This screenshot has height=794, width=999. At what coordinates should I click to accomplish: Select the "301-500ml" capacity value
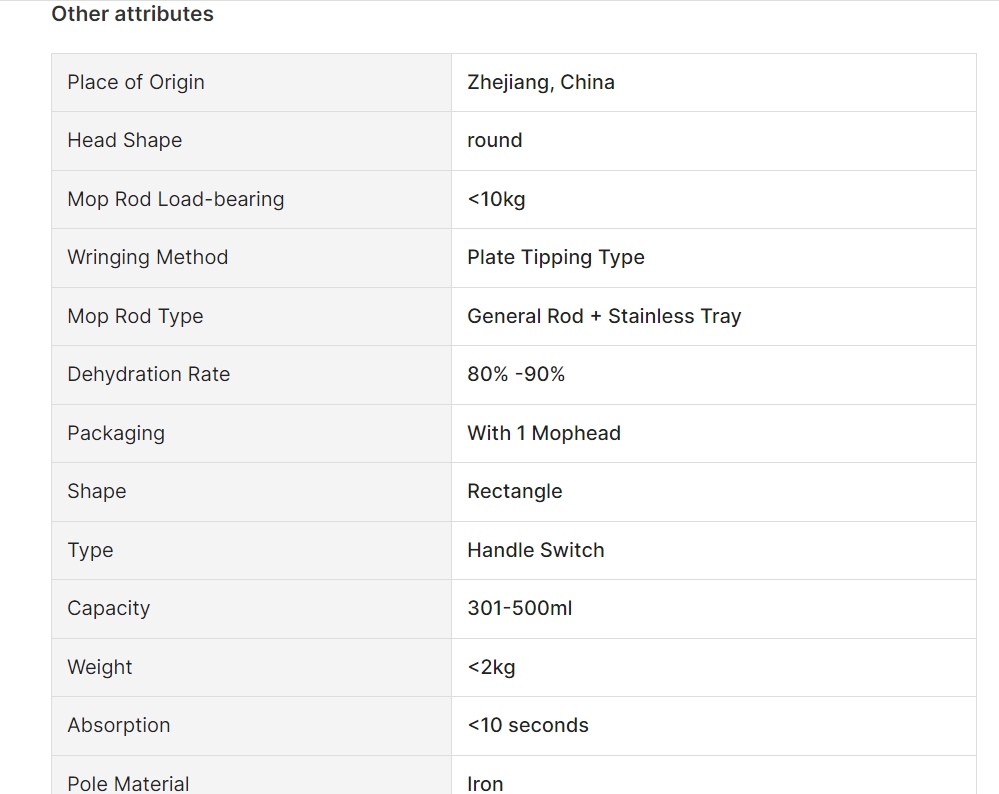click(520, 608)
